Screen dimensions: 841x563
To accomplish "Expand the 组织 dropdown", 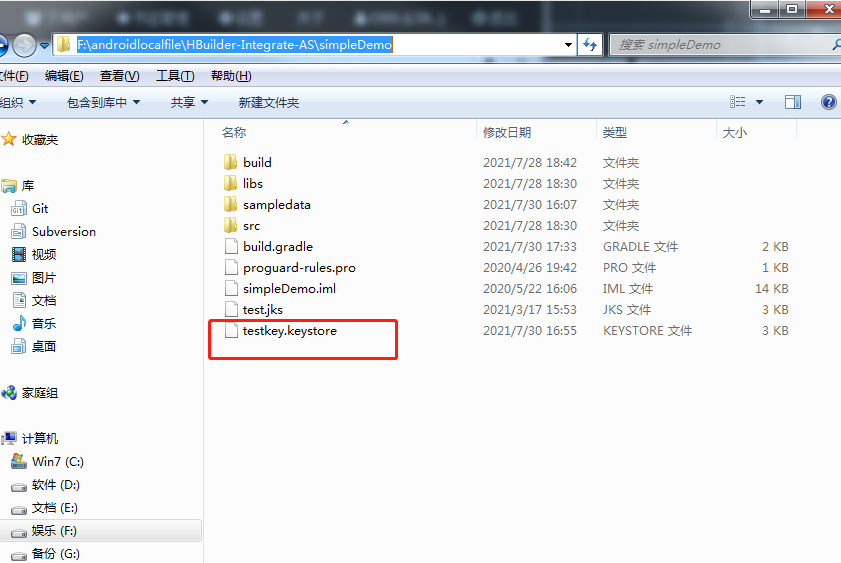I will (18, 102).
